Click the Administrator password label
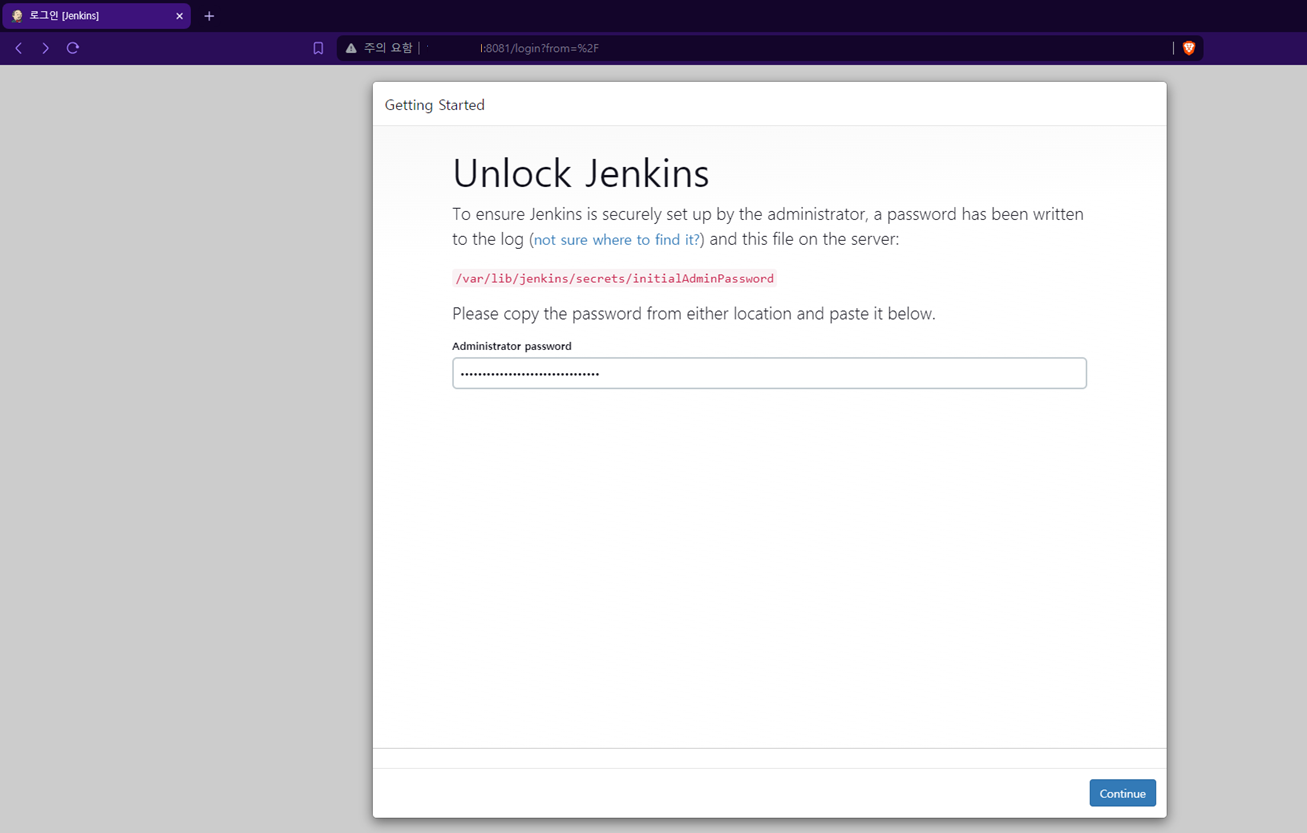1307x833 pixels. (x=512, y=346)
